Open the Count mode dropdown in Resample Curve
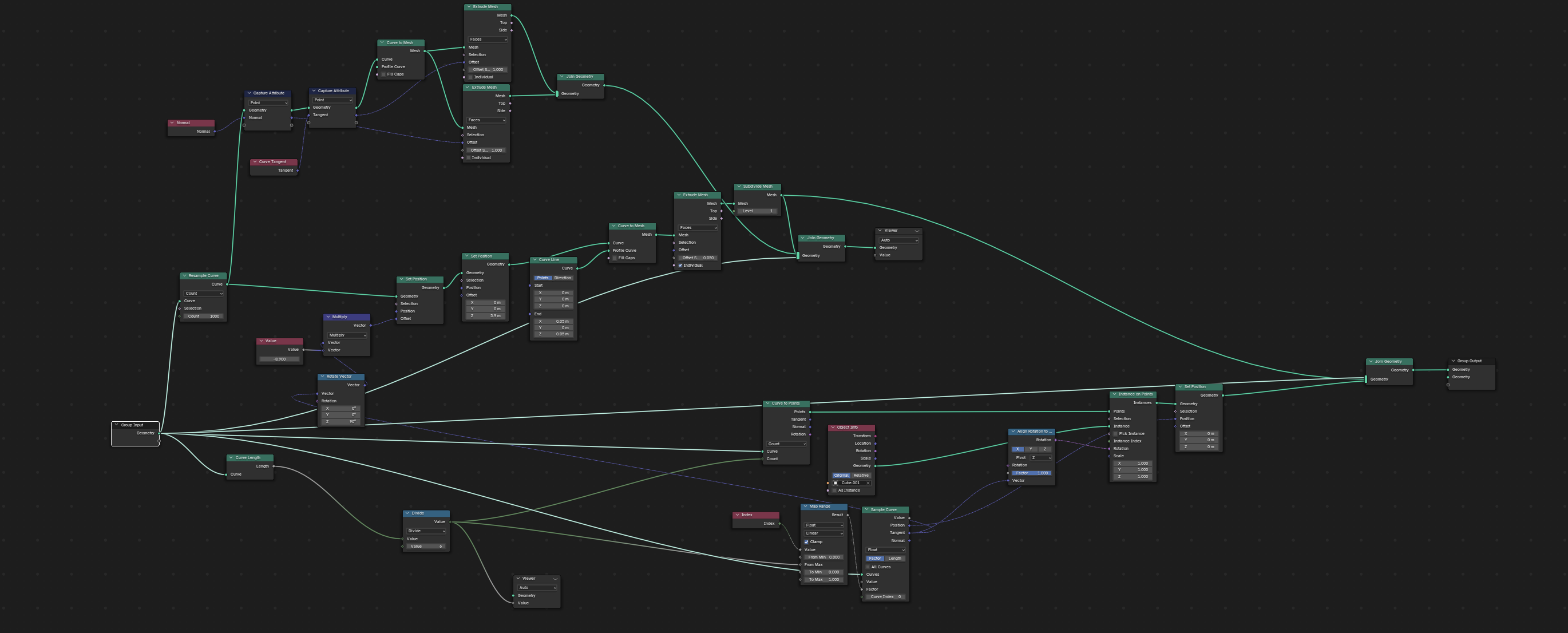 click(204, 294)
